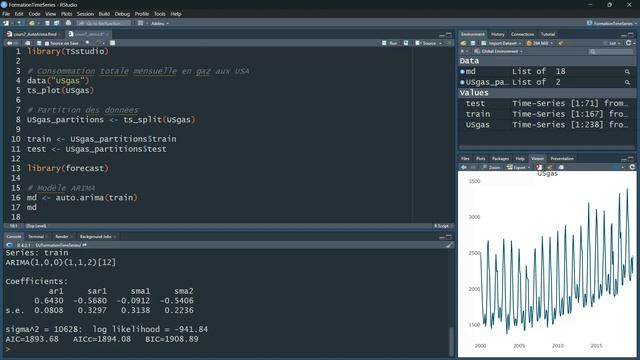Click the Clear console broom icon

tap(449, 245)
